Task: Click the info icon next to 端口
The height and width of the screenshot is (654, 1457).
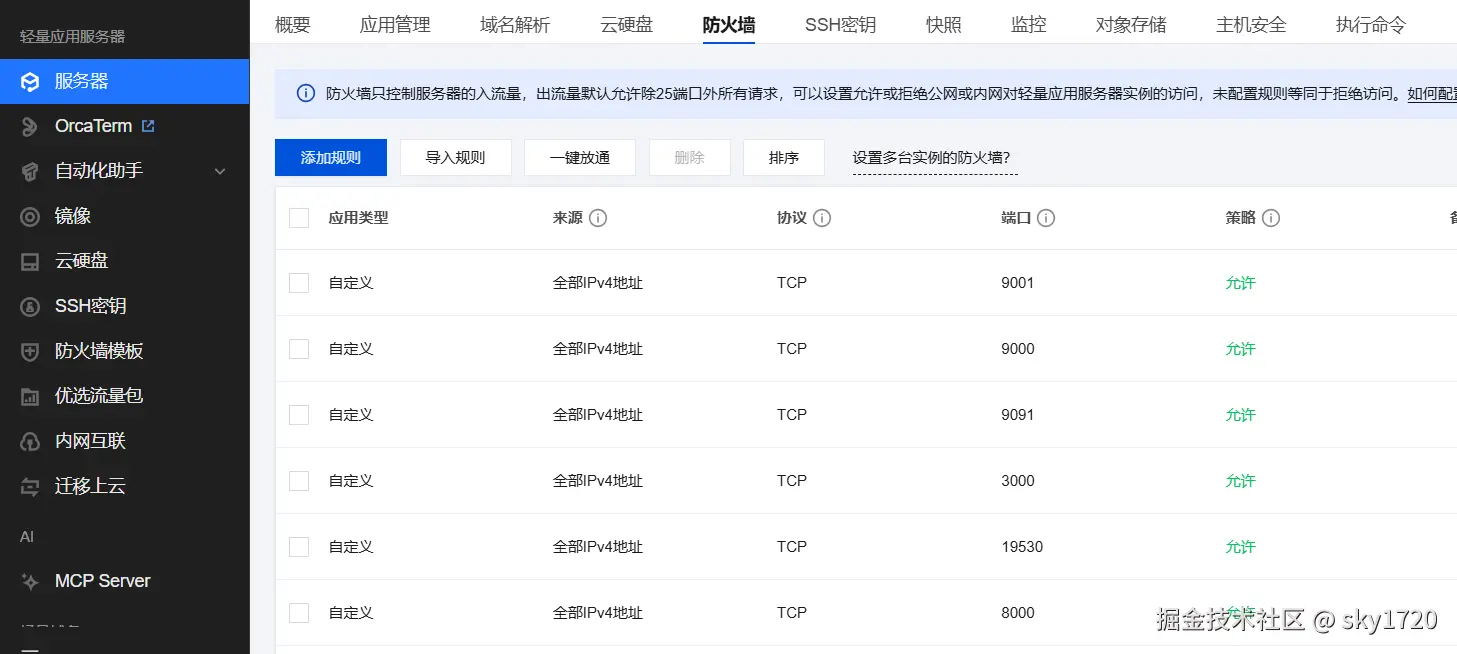Action: point(1046,218)
